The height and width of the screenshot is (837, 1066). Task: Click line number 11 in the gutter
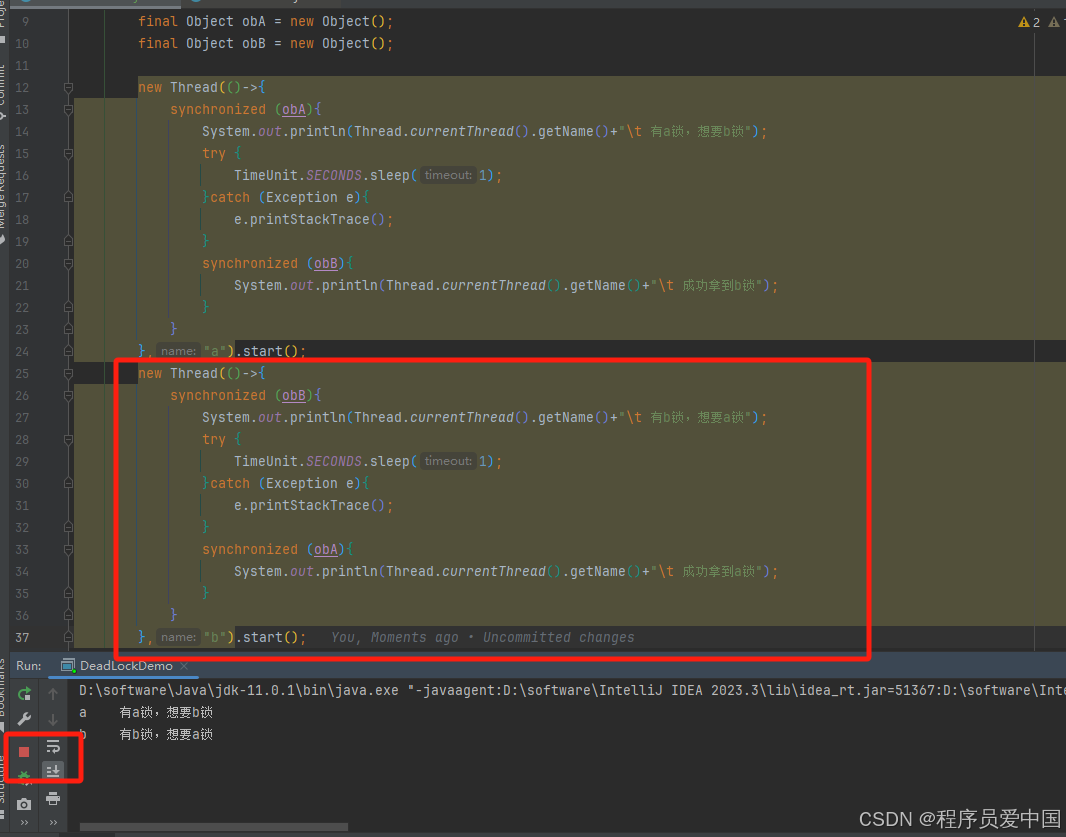(x=22, y=66)
